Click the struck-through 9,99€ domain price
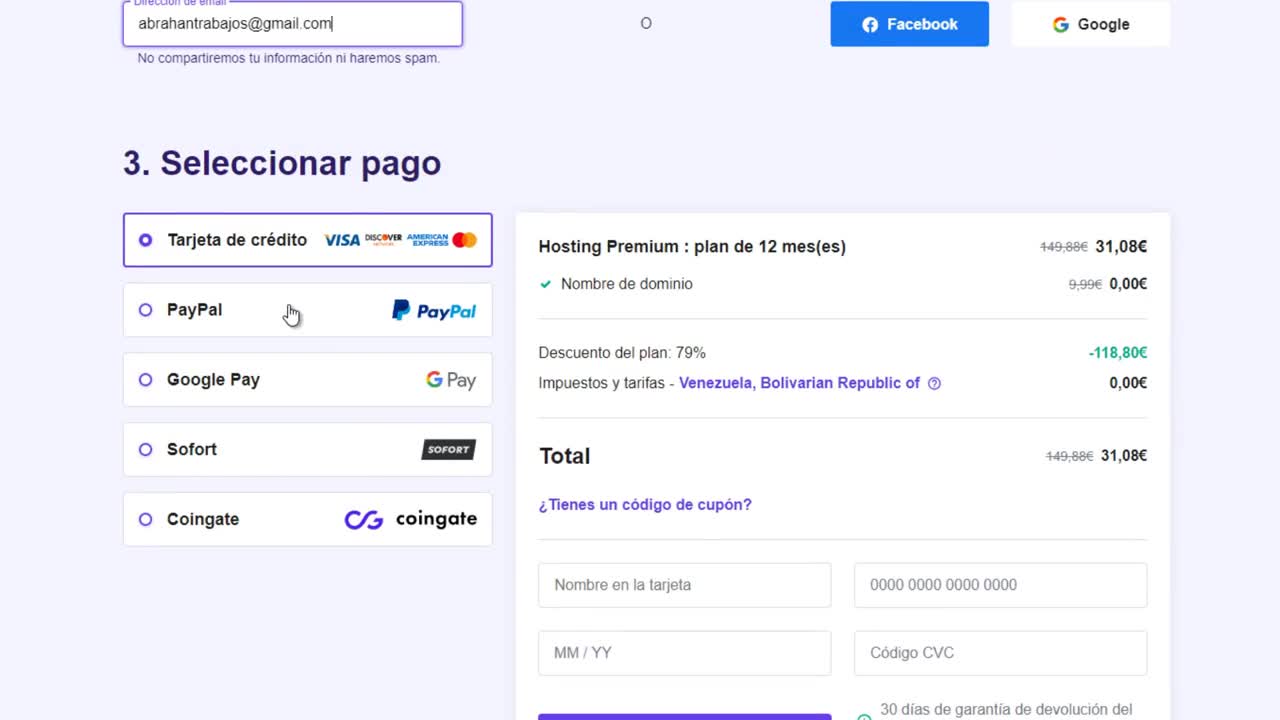Viewport: 1280px width, 720px height. click(x=1085, y=284)
